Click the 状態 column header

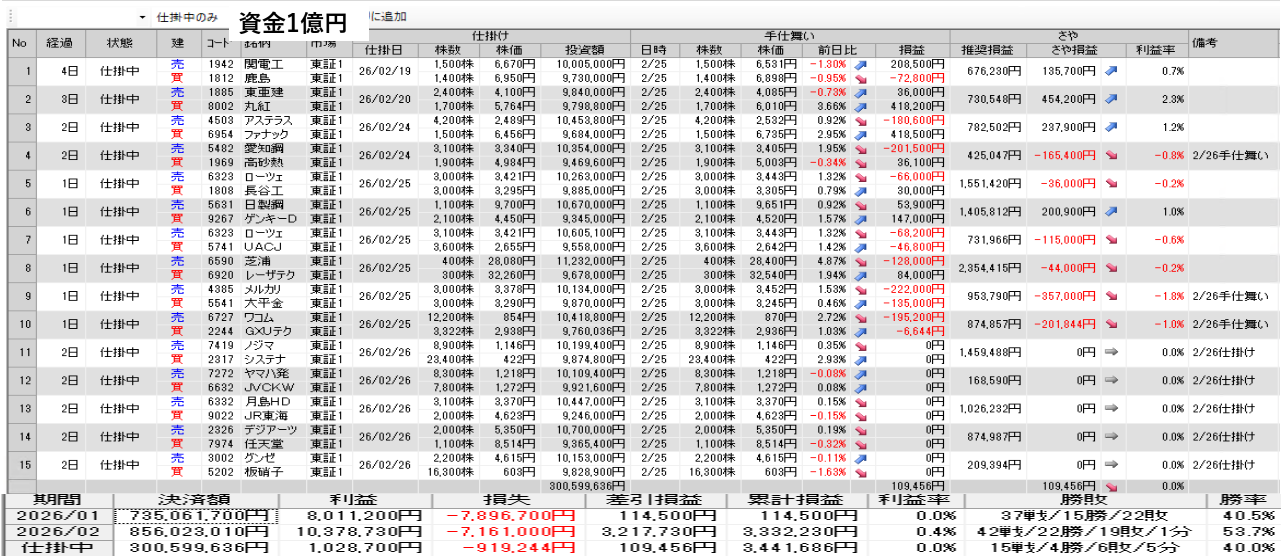tap(119, 43)
